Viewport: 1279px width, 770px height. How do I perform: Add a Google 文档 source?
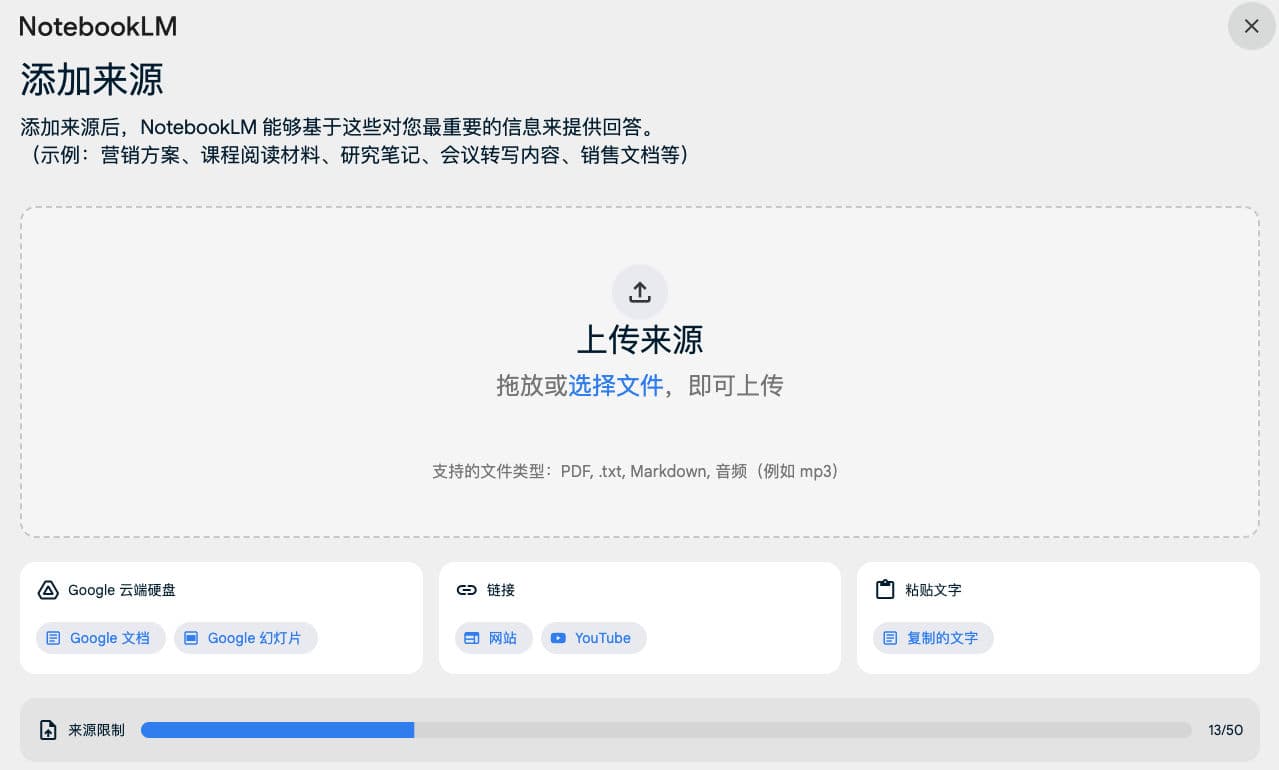[x=101, y=638]
